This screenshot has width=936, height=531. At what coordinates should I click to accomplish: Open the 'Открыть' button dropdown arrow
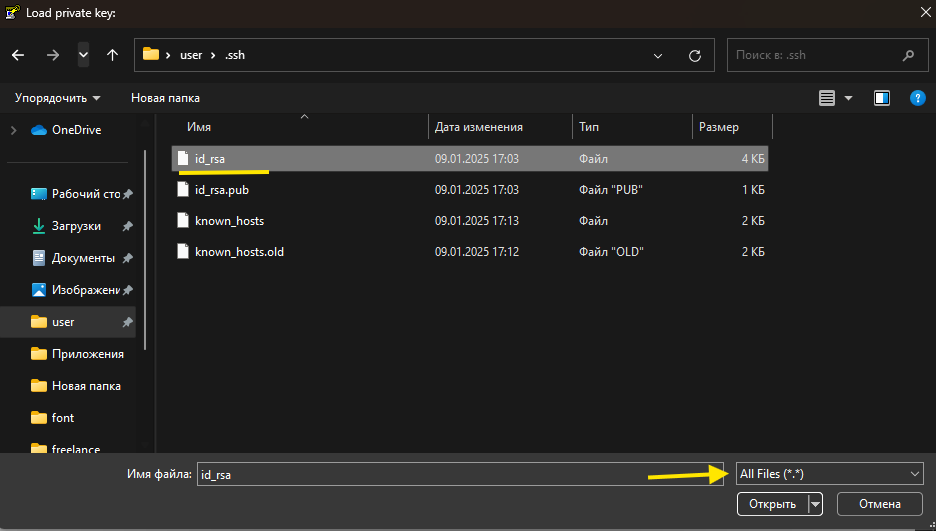pyautogui.click(x=815, y=504)
